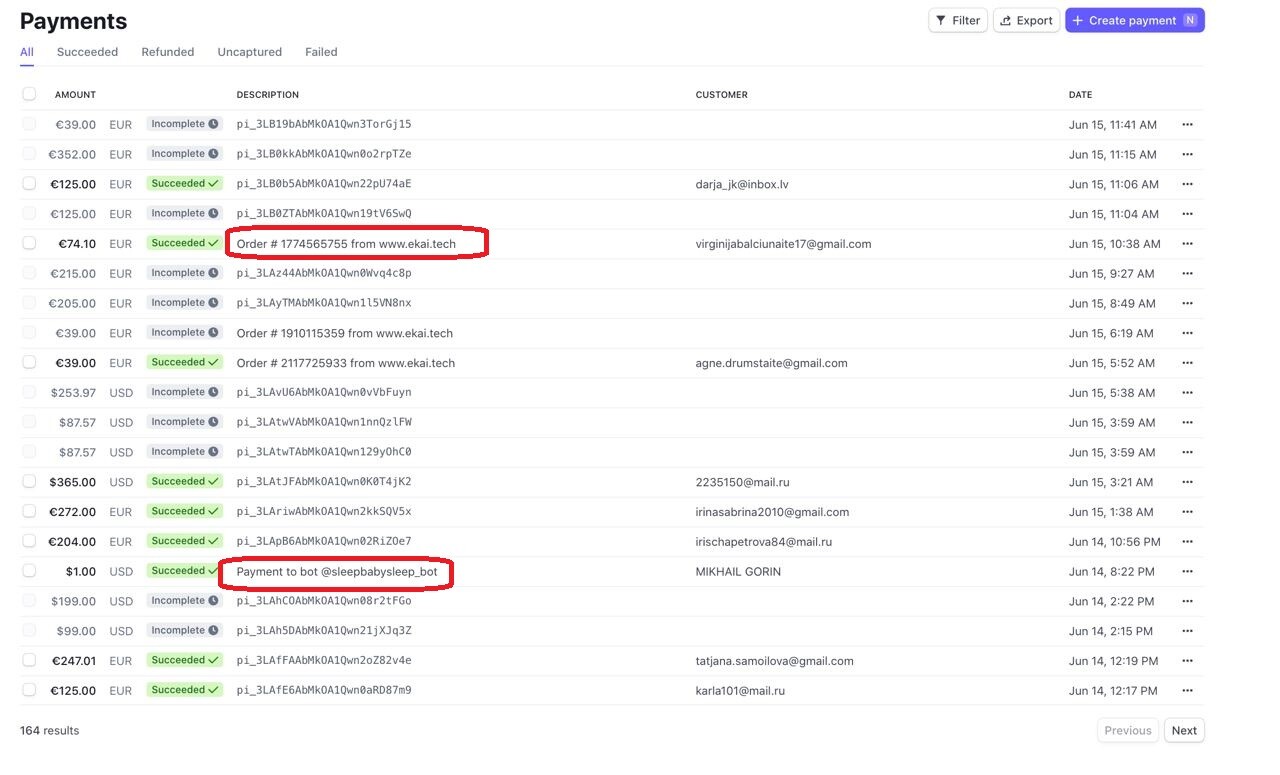This screenshot has height=775, width=1280.
Task: Open three-dot menu for darja_jk@inbox.lv payment
Action: pos(1187,184)
